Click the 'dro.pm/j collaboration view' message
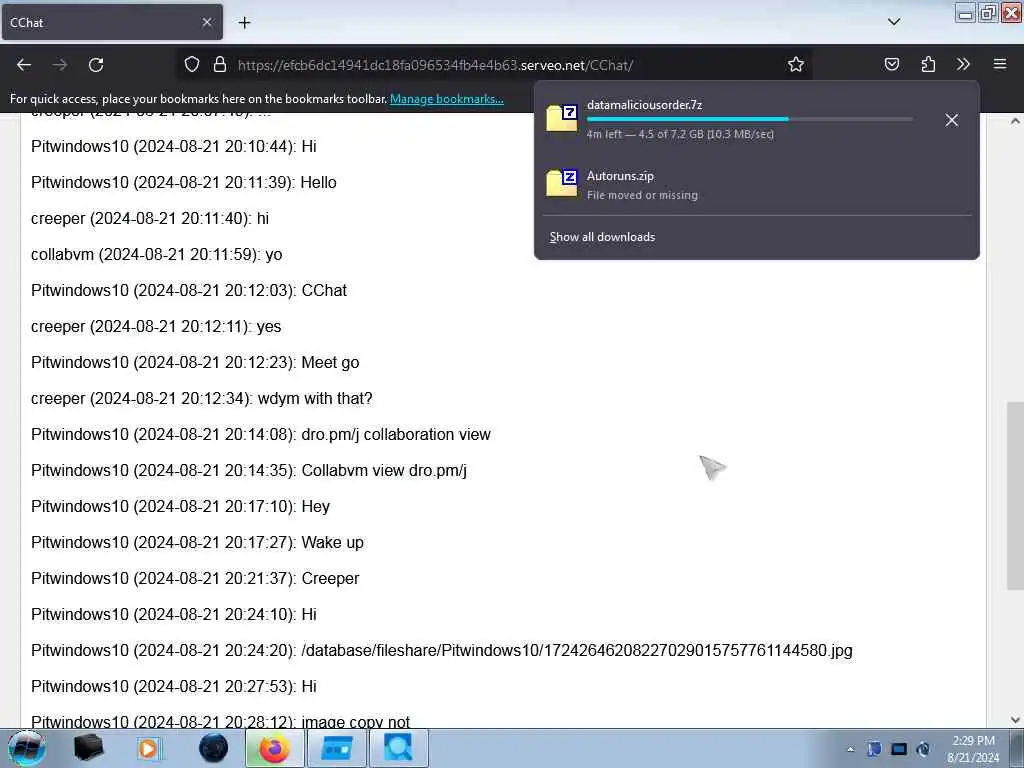 (x=261, y=434)
